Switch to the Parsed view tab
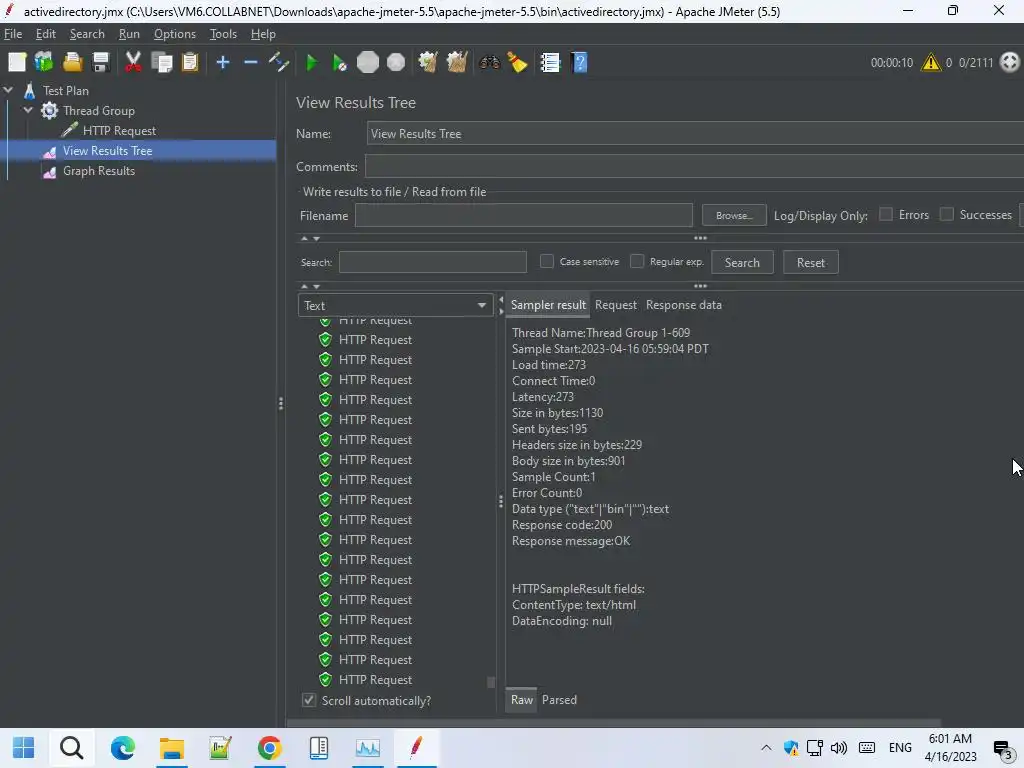The width and height of the screenshot is (1024, 768). (559, 699)
